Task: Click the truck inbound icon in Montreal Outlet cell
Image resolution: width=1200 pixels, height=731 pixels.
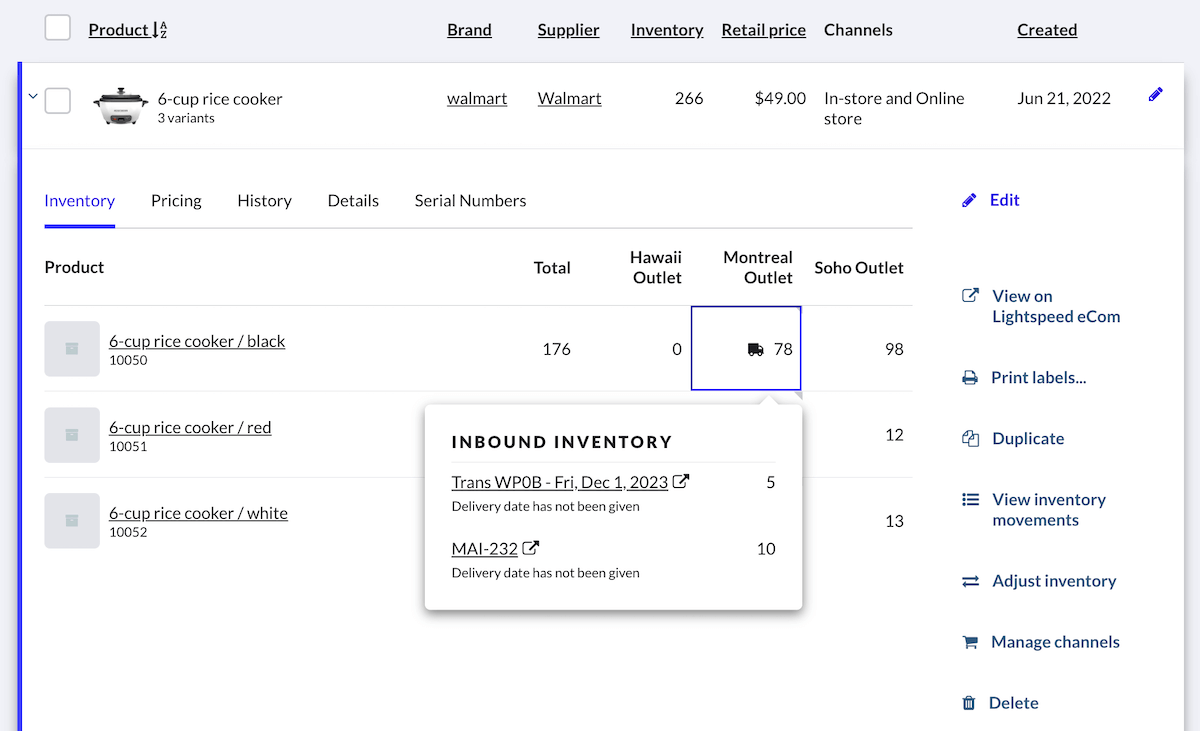Action: [x=756, y=349]
